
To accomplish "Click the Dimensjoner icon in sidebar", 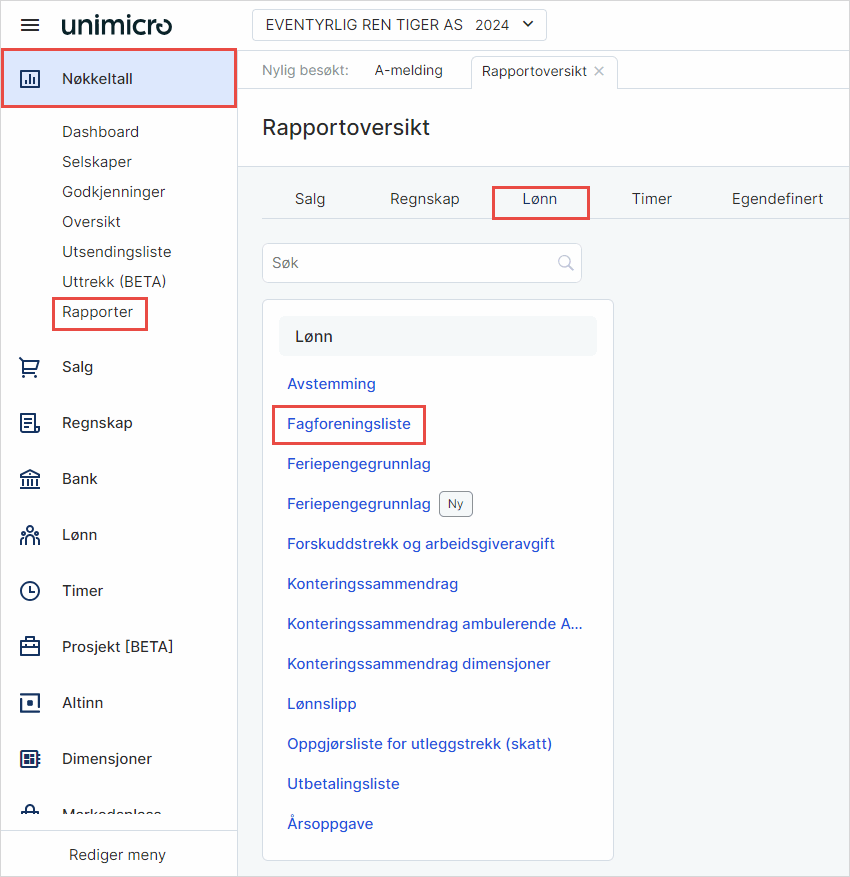I will [30, 759].
